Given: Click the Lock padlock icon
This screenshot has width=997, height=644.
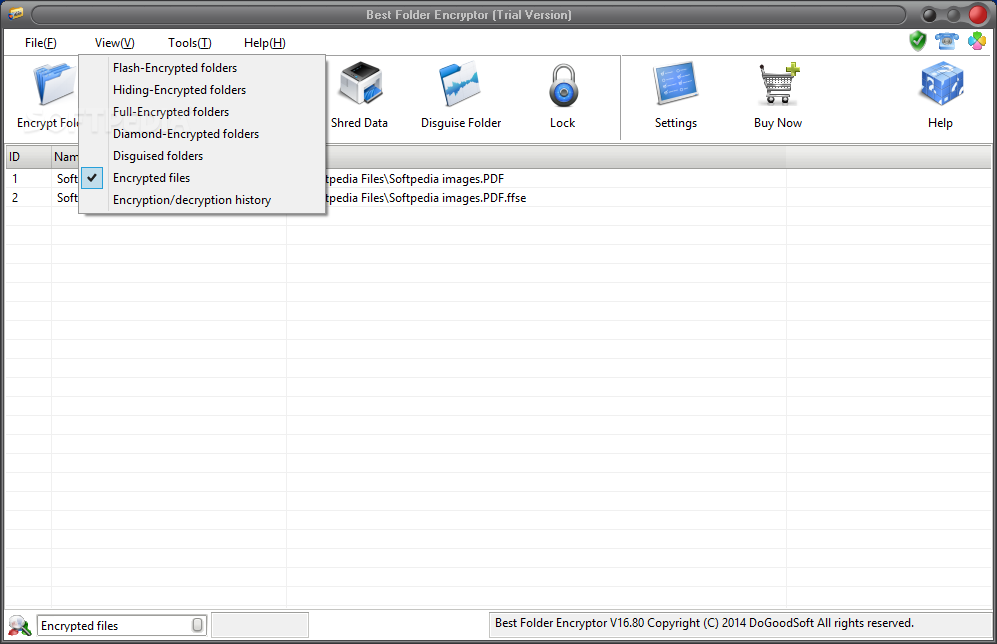Looking at the screenshot, I should 563,85.
